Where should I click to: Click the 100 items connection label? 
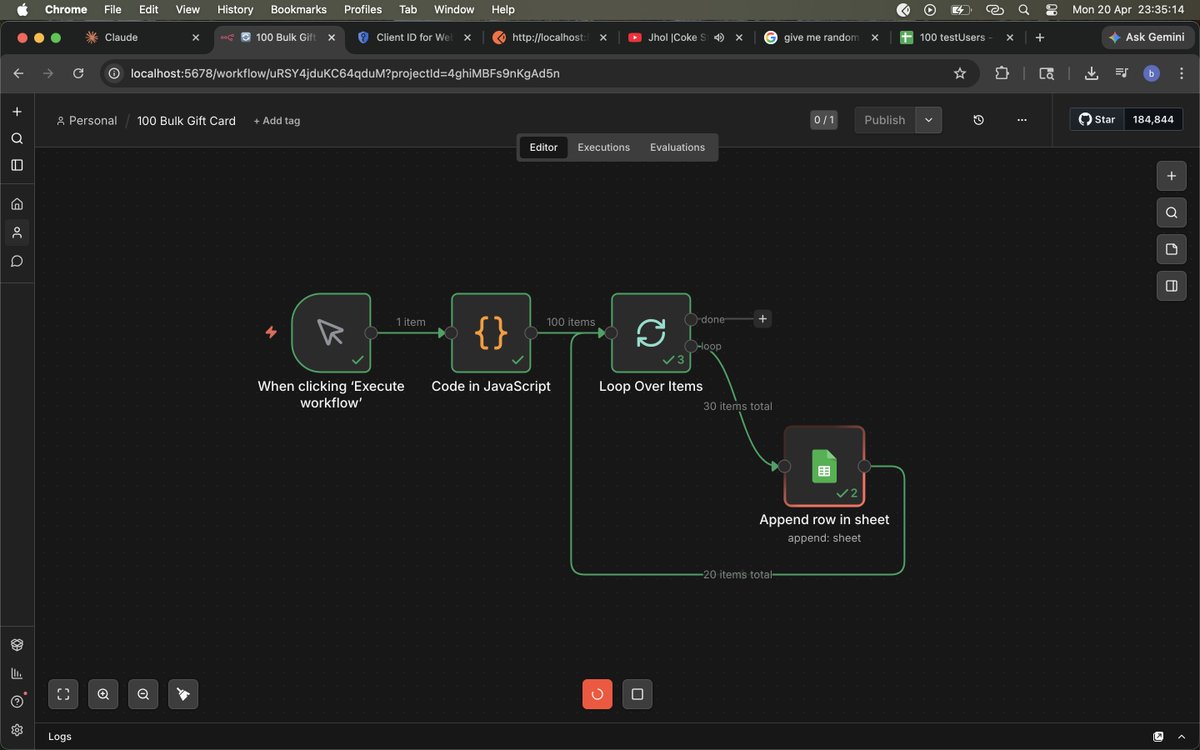point(571,322)
